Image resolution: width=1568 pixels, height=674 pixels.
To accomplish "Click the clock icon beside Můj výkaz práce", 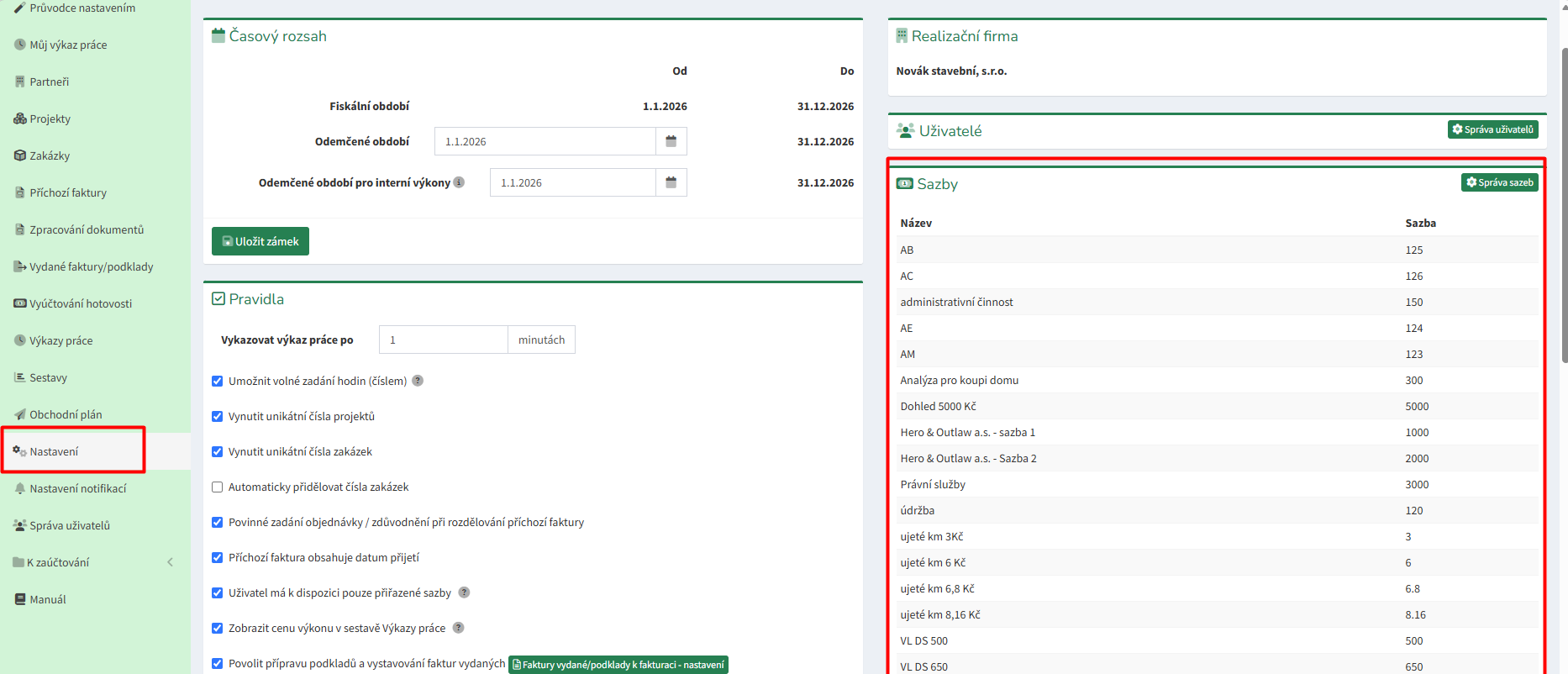I will [20, 45].
